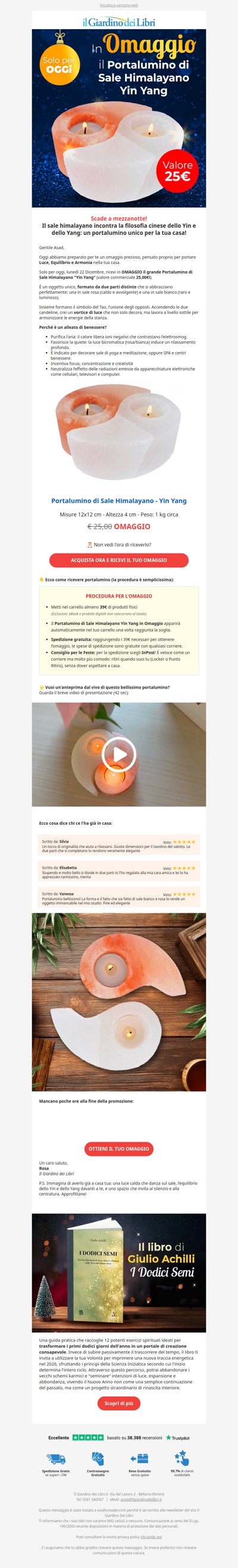Click Acquista ora e ricevi il tuo omaggio
The width and height of the screenshot is (238, 1568).
click(118, 560)
